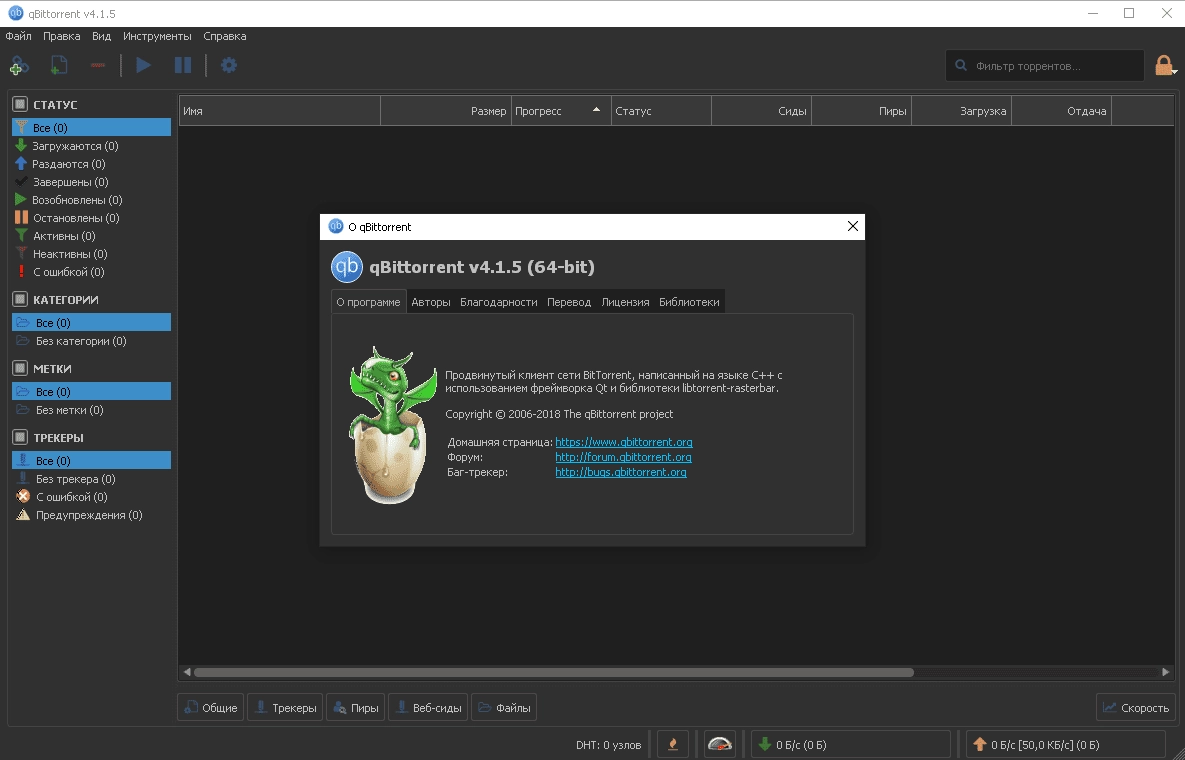Select Без метки (0) filter
This screenshot has width=1185, height=760.
point(91,410)
